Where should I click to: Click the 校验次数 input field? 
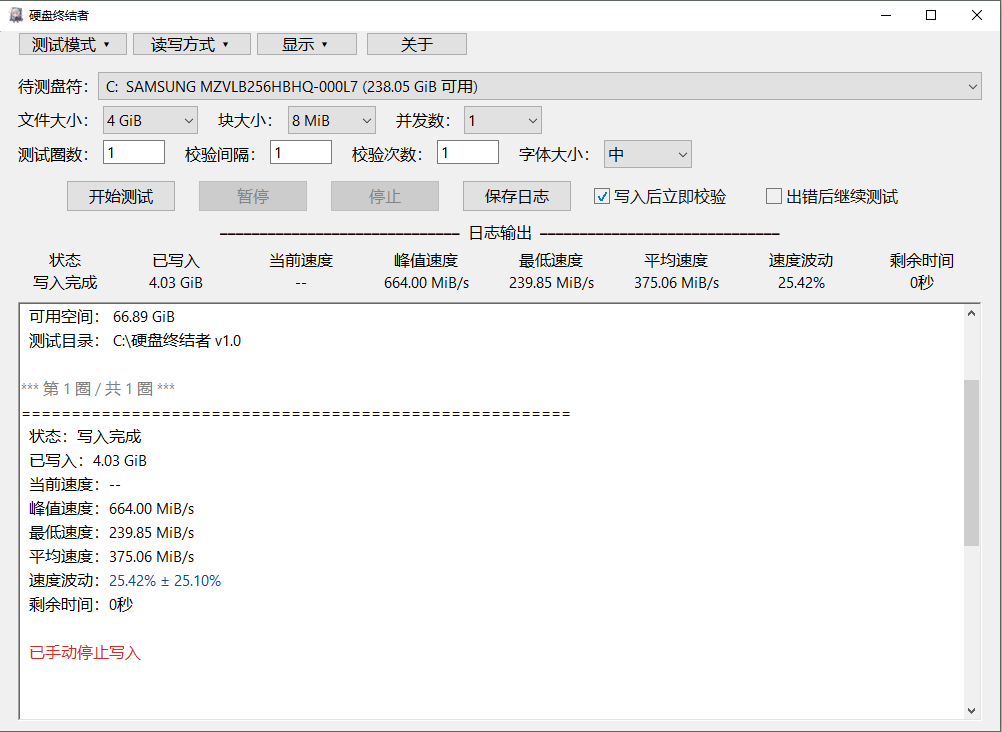(x=468, y=153)
